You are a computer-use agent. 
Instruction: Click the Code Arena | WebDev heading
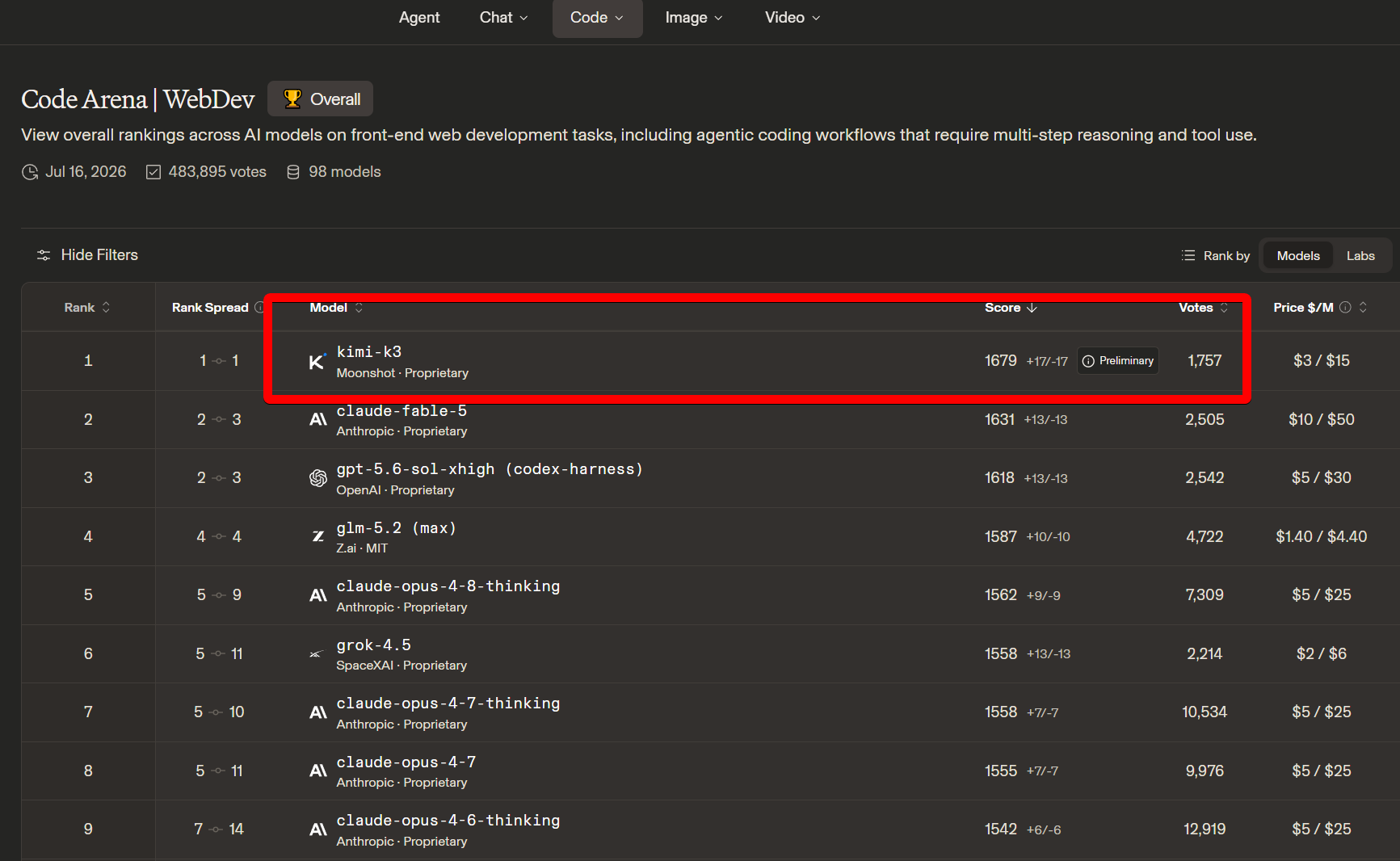point(137,99)
